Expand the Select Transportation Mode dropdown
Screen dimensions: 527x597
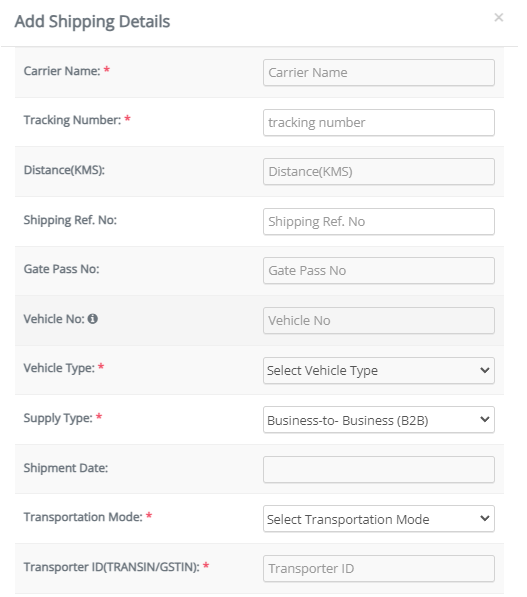tap(378, 519)
